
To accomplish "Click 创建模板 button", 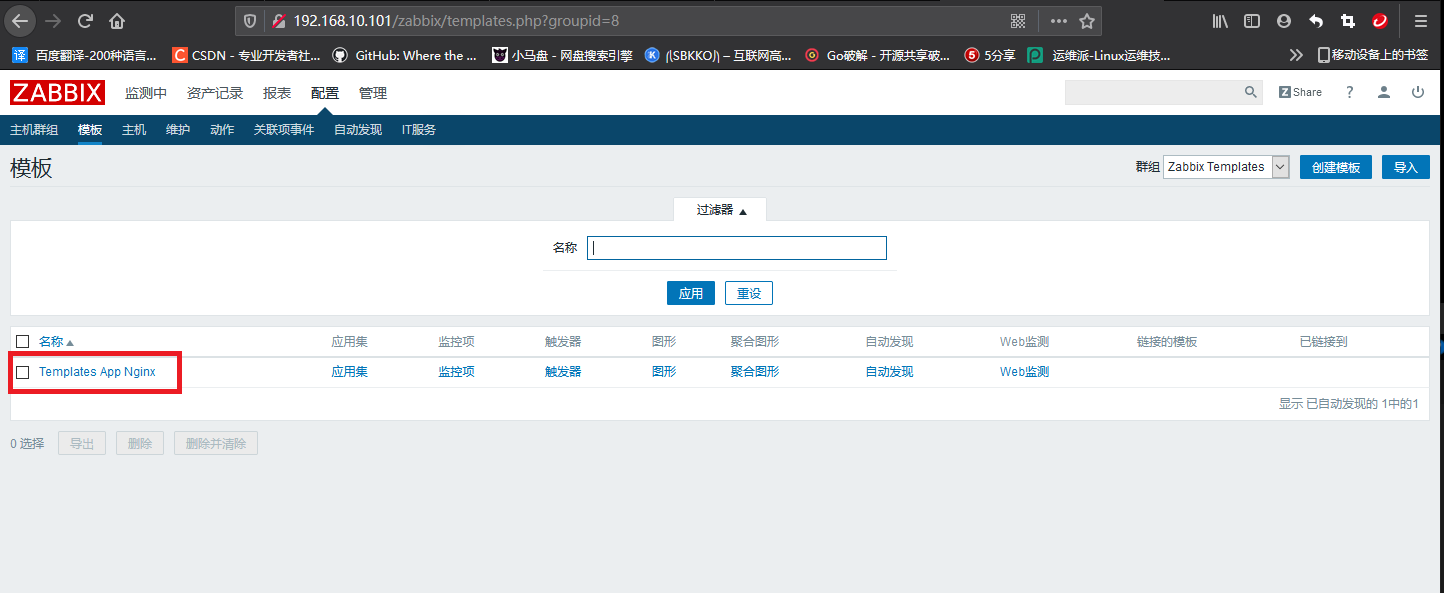I will point(1335,167).
